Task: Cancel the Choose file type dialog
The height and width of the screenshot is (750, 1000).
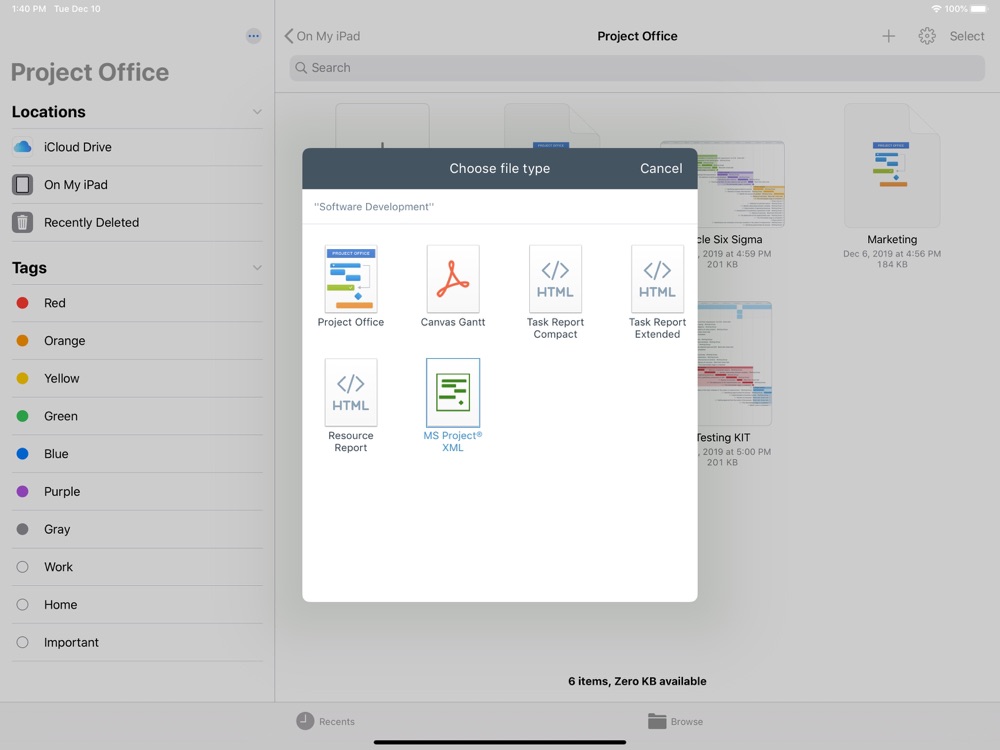Action: point(661,169)
